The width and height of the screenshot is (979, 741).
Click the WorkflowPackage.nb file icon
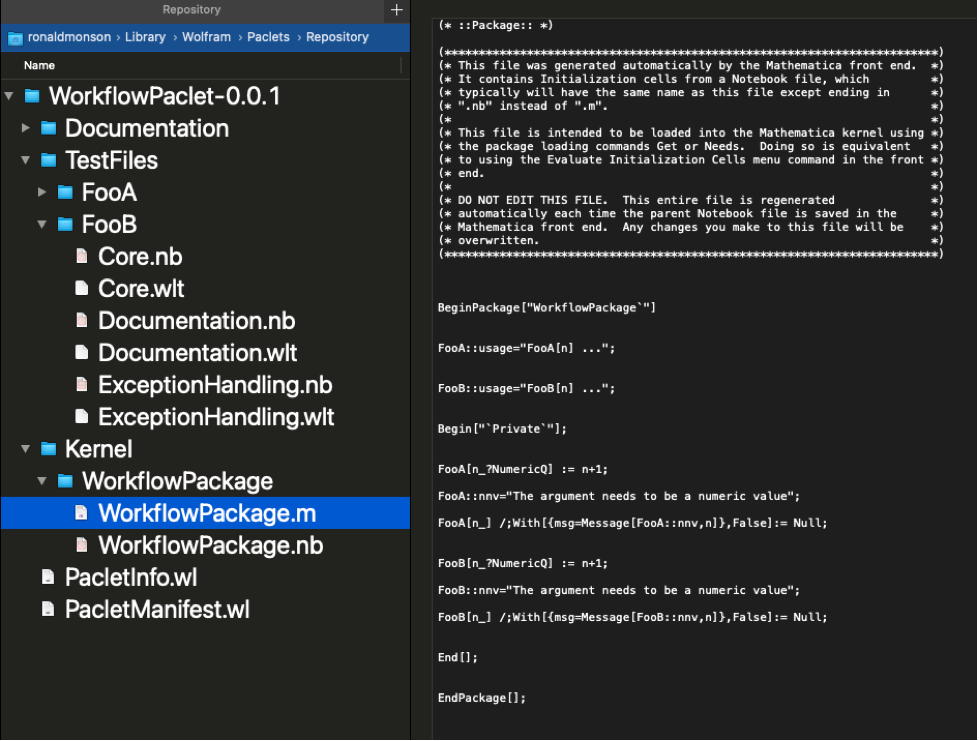[x=82, y=545]
